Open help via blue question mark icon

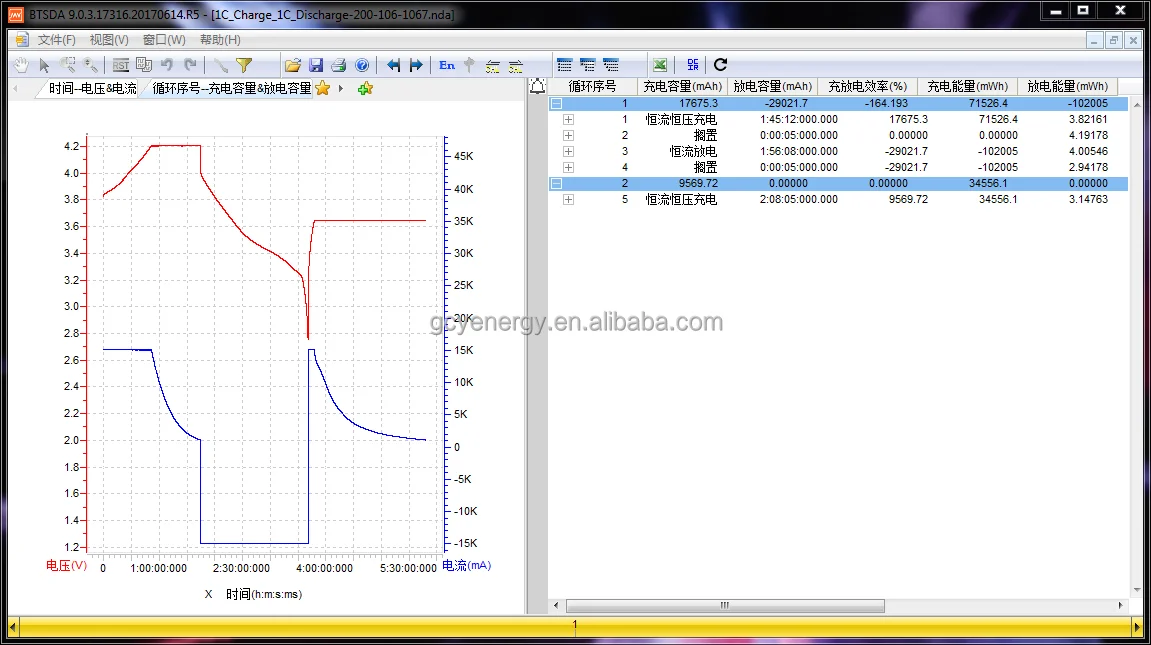[x=362, y=65]
